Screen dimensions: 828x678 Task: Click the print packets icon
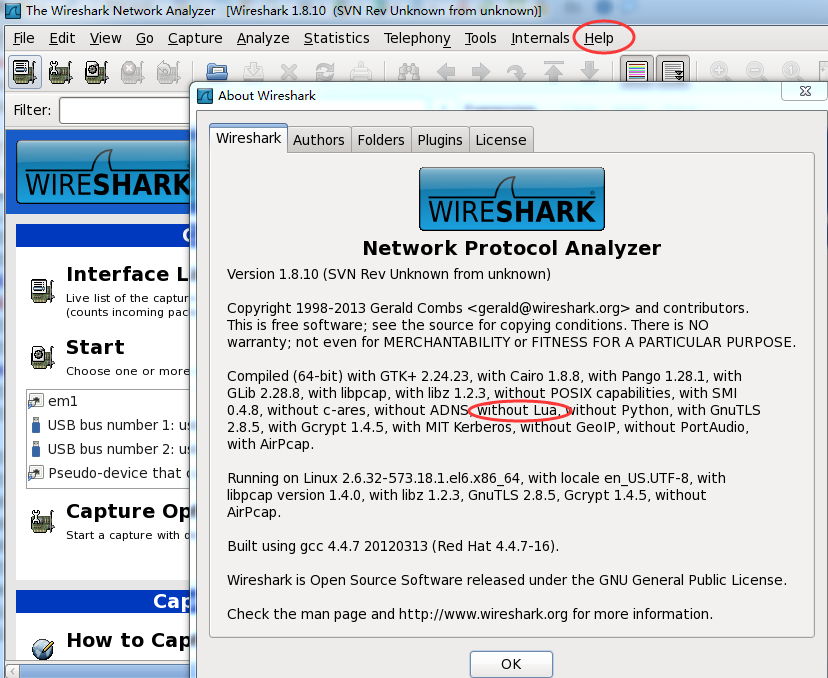[361, 71]
